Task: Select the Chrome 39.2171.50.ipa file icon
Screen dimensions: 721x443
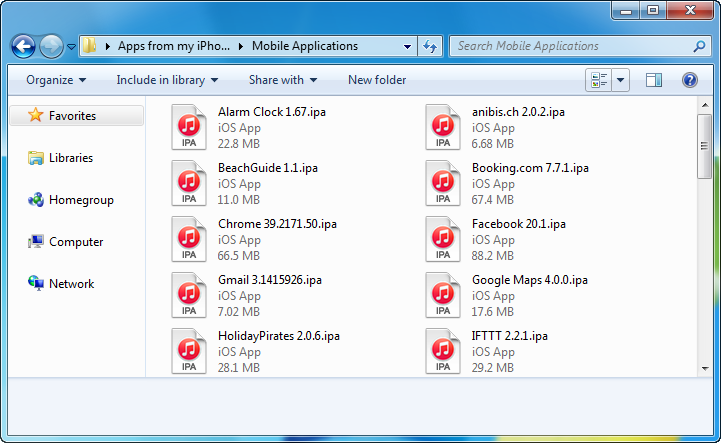Action: (x=189, y=239)
